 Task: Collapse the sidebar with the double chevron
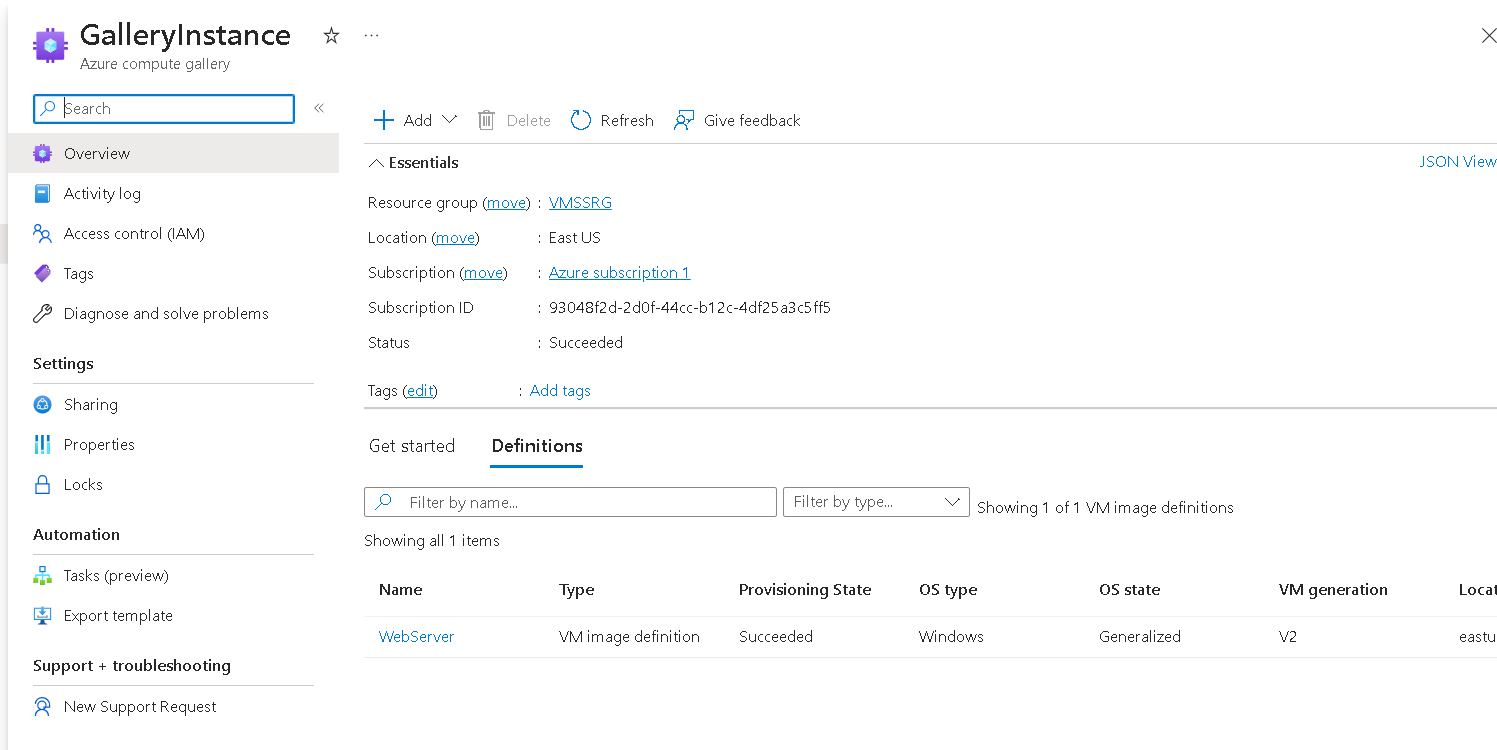pos(318,108)
